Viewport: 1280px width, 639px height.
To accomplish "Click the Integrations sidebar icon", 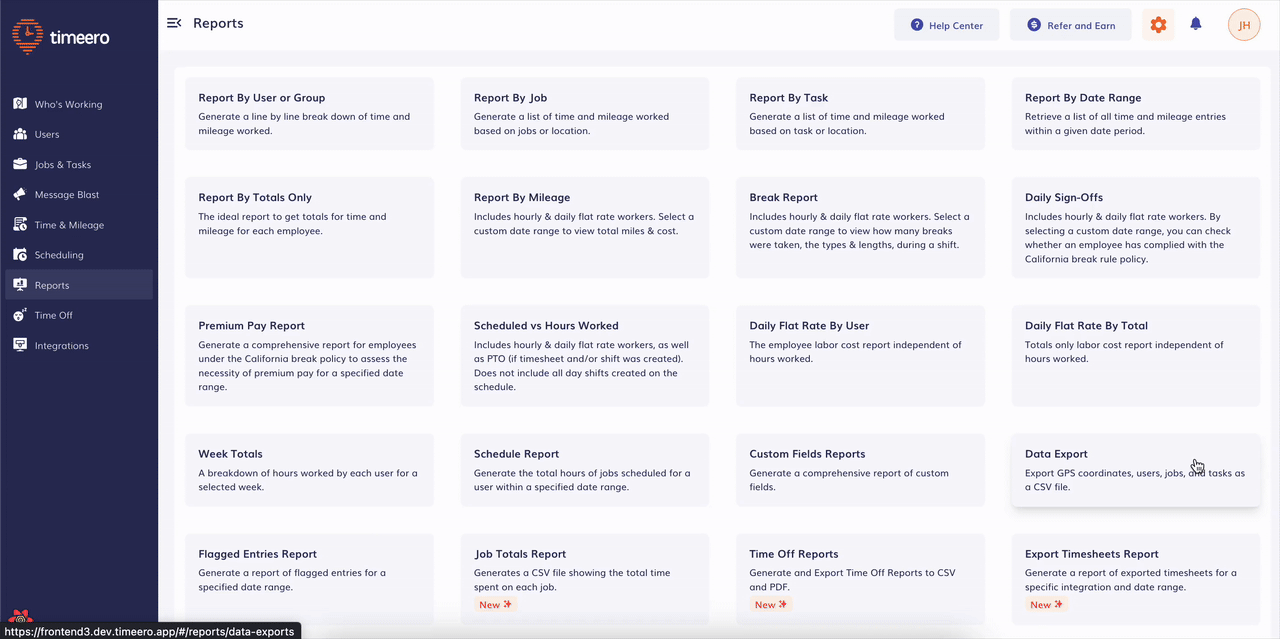I will pyautogui.click(x=20, y=345).
